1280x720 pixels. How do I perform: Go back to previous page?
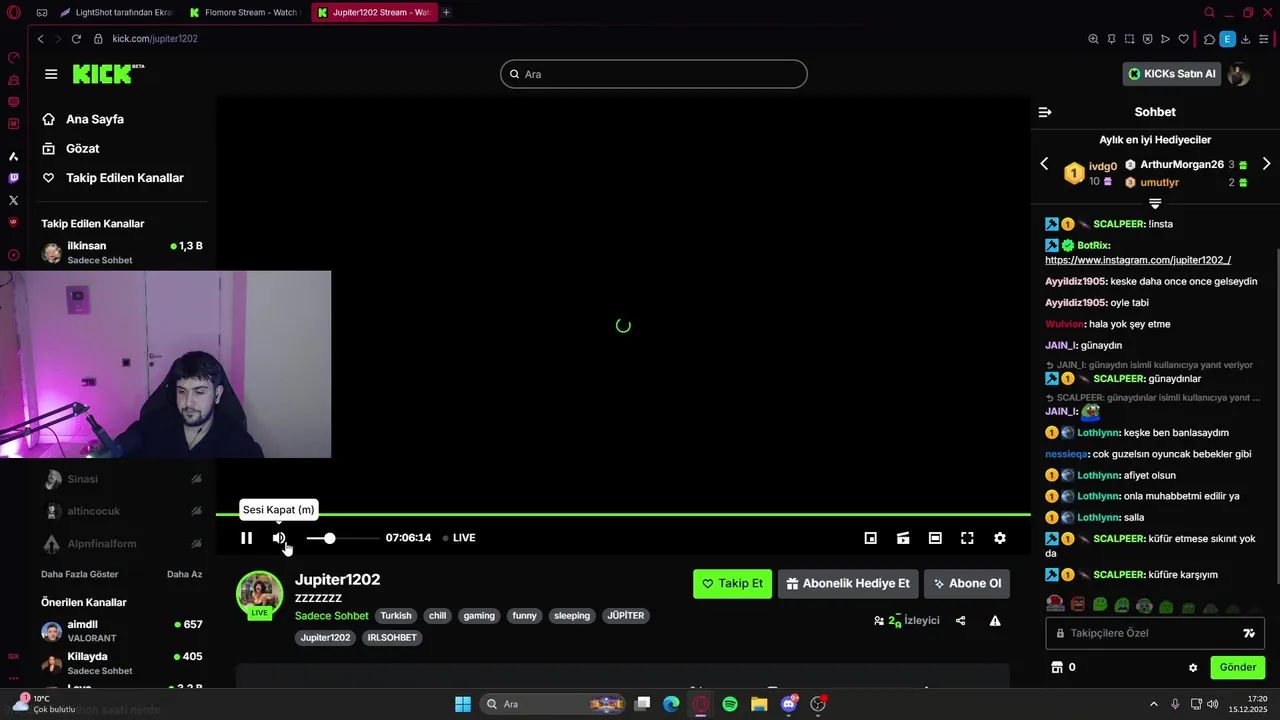tap(40, 39)
